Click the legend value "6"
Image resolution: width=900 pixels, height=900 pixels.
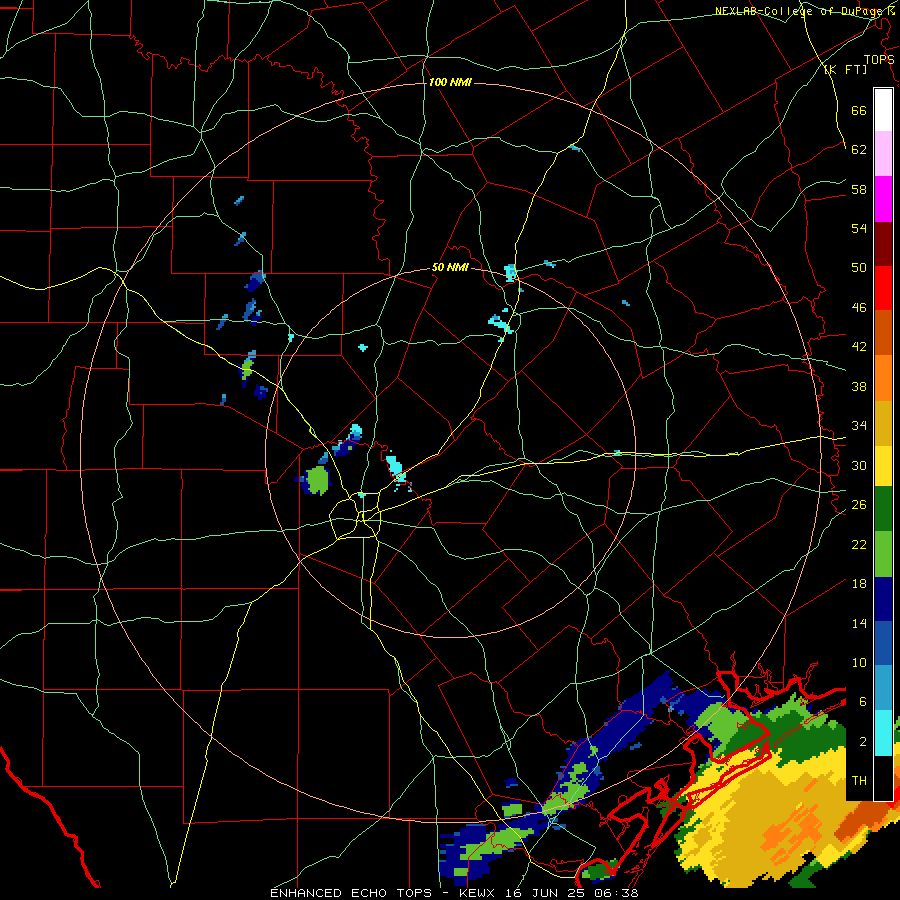click(863, 702)
